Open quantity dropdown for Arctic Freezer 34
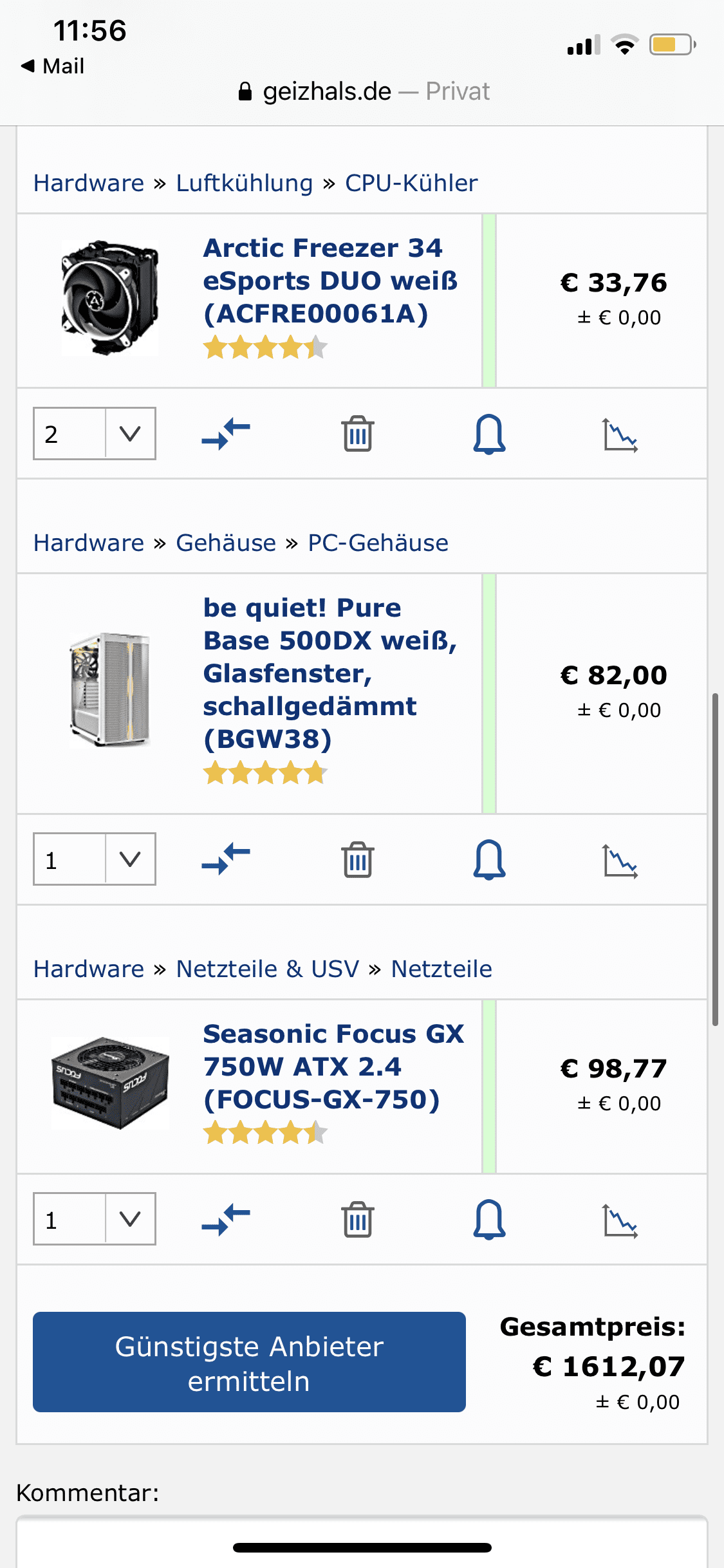The height and width of the screenshot is (1568, 724). point(95,434)
